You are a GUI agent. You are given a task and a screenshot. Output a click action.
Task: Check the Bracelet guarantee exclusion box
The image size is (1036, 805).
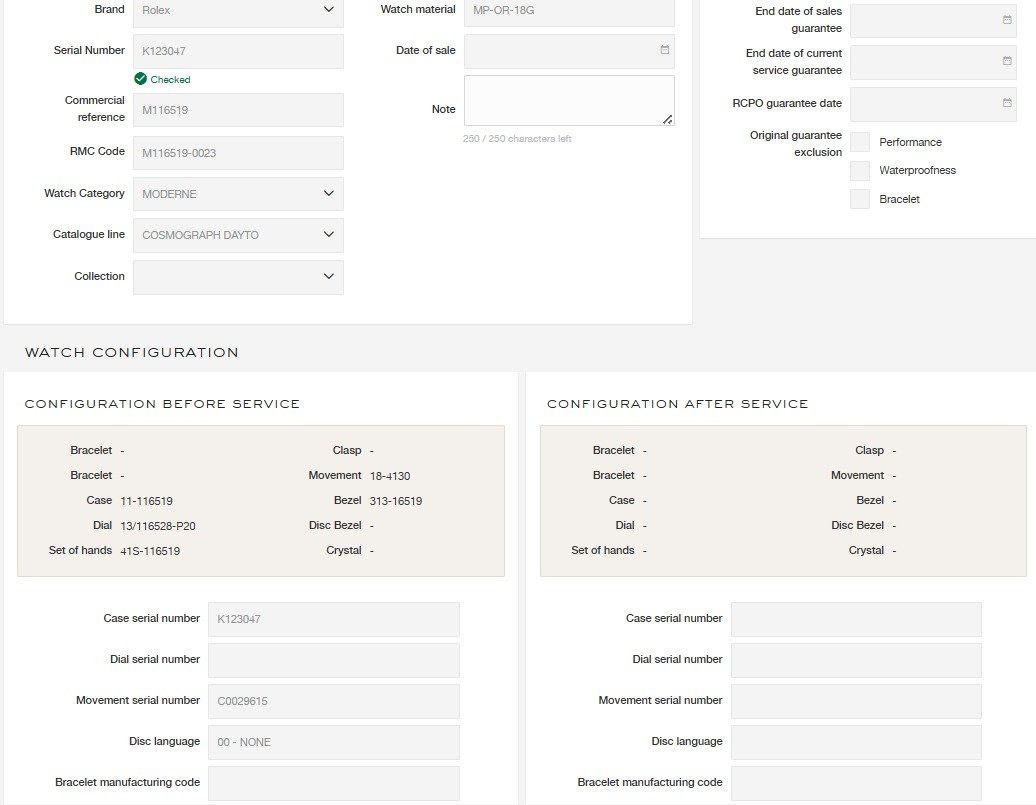tap(859, 199)
